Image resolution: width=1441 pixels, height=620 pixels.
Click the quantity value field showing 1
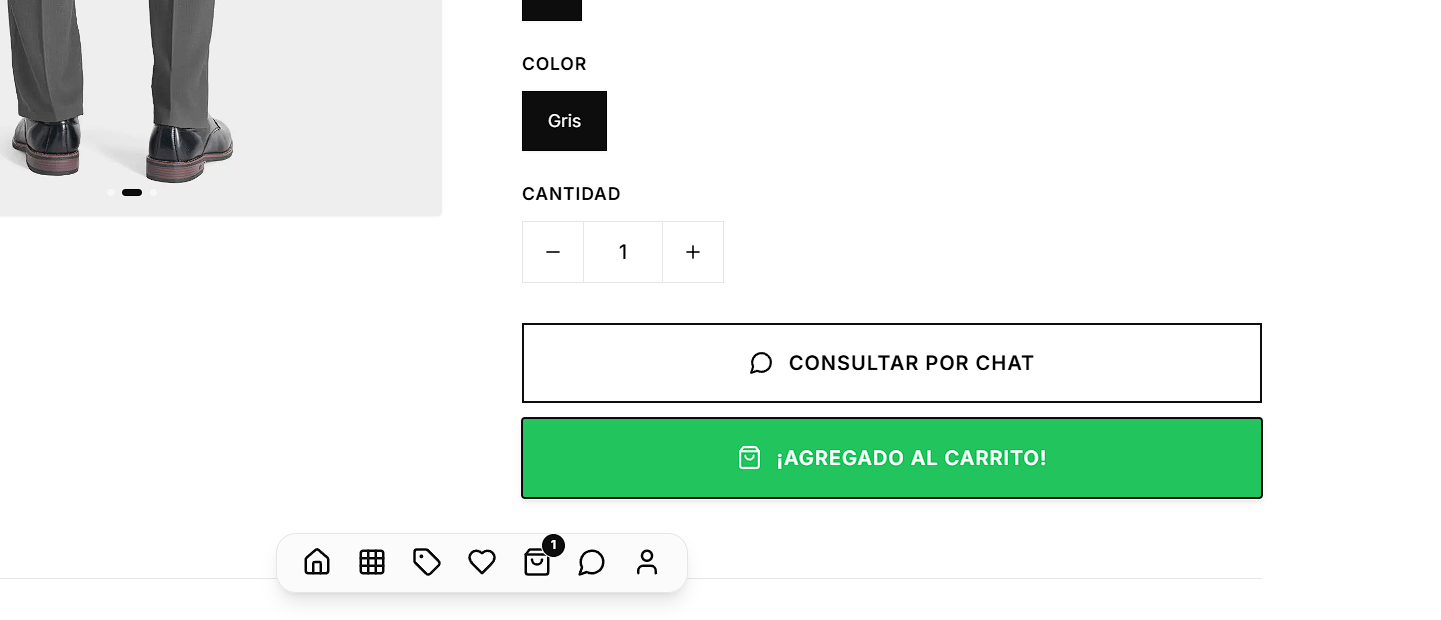click(x=623, y=252)
